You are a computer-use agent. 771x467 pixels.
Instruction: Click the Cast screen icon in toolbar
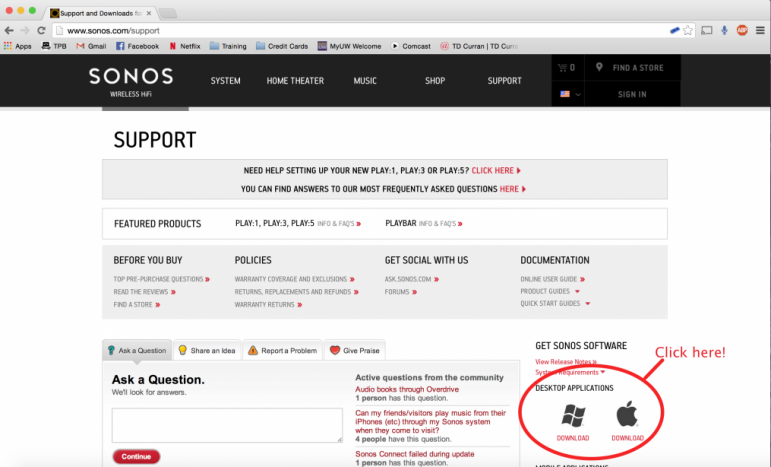[x=707, y=30]
